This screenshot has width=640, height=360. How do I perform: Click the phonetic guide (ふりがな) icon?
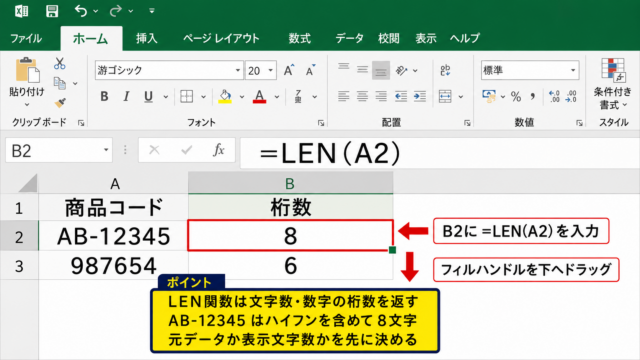click(298, 97)
